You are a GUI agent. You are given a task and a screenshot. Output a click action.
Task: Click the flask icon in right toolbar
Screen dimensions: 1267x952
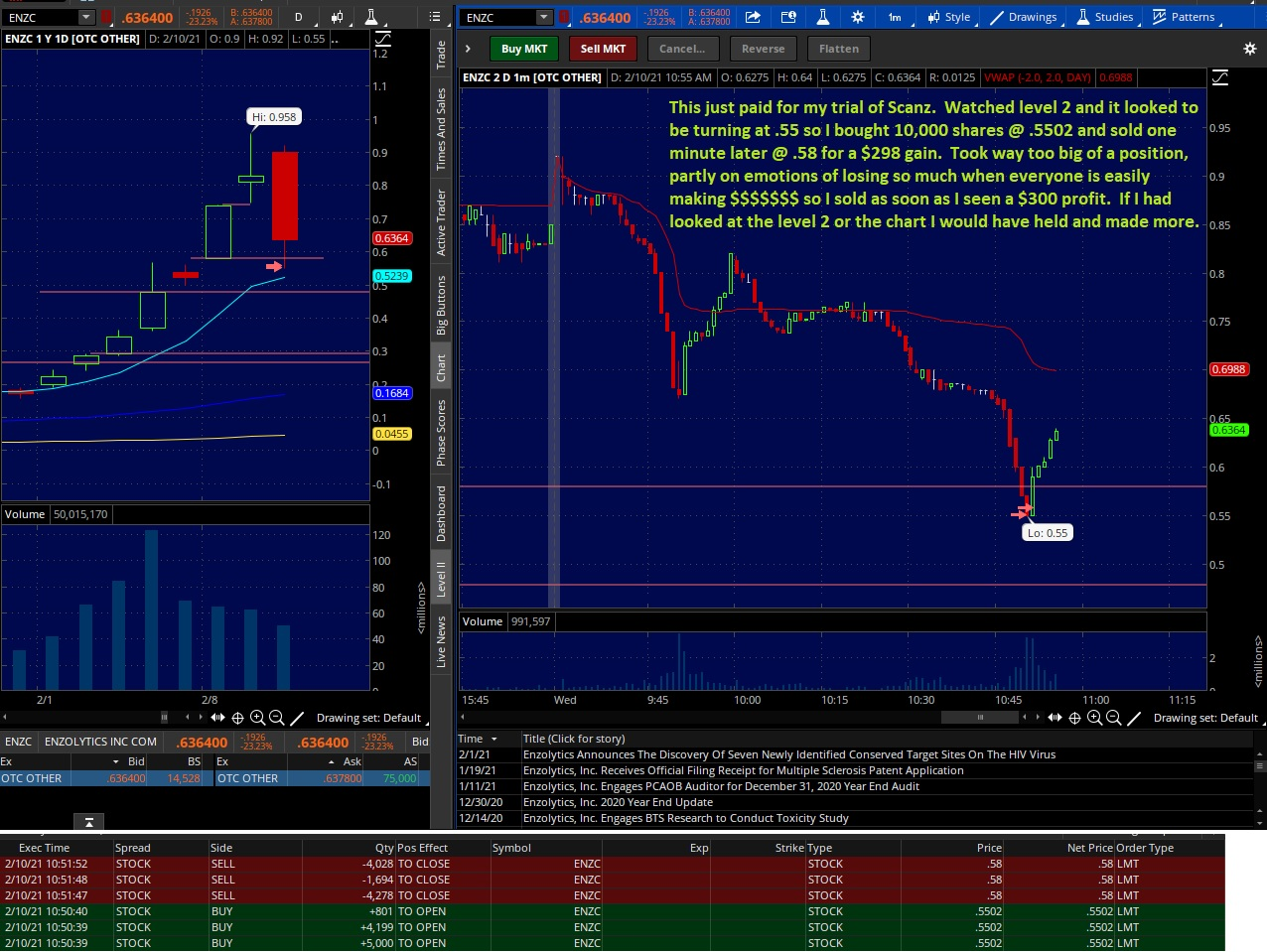point(823,17)
